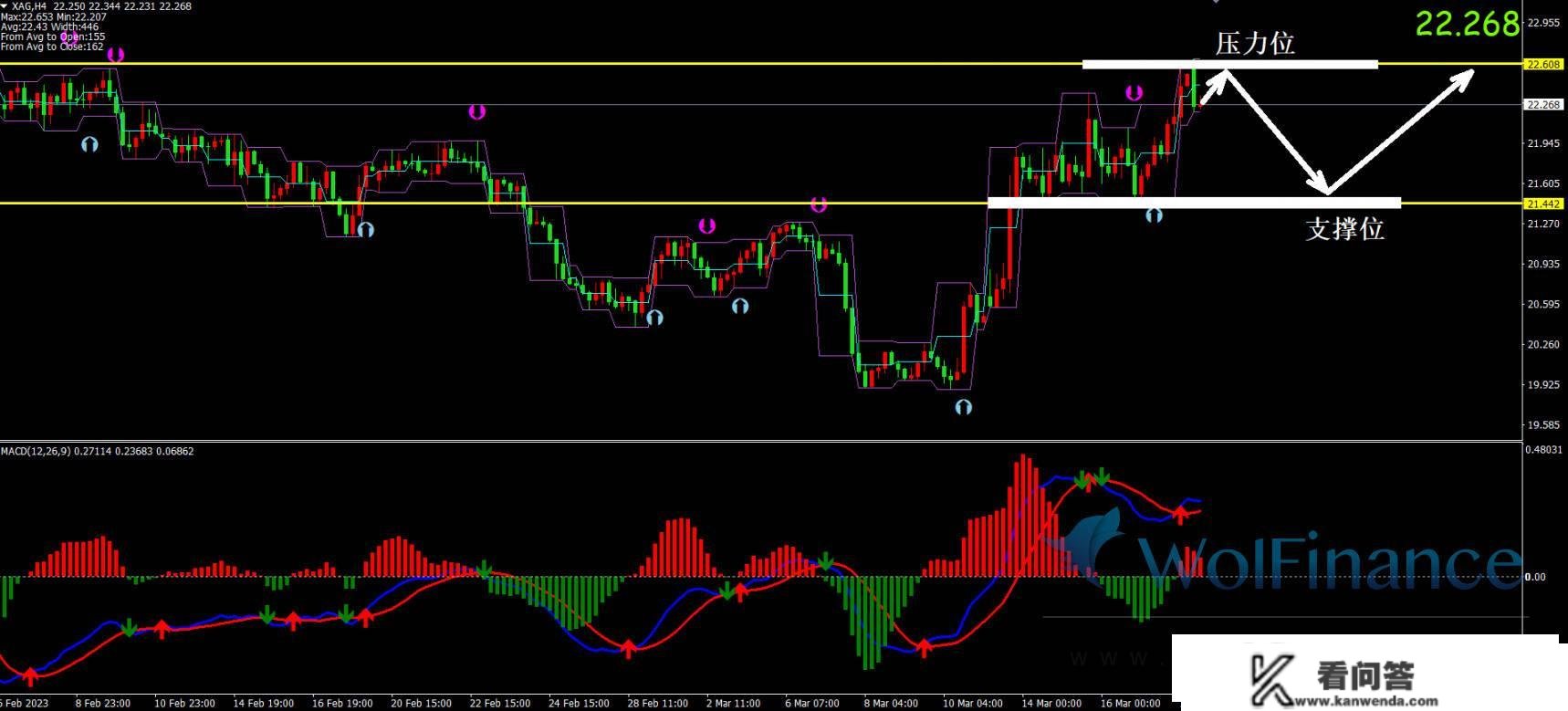The width and height of the screenshot is (1568, 711).
Task: Click the 22.955 price axis label
Action: pyautogui.click(x=1543, y=23)
